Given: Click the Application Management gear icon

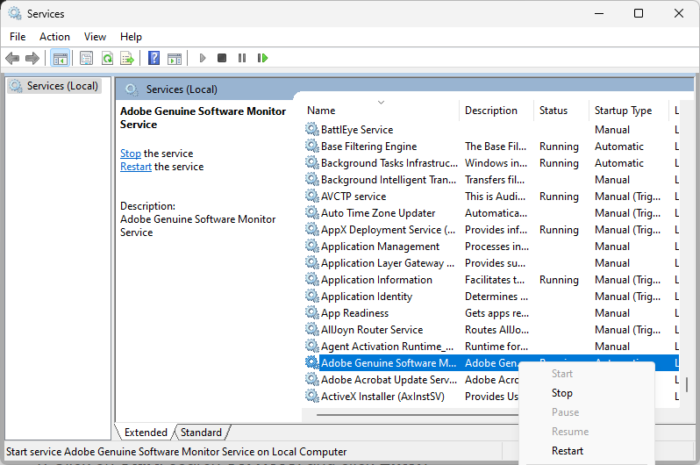Looking at the screenshot, I should (x=312, y=246).
